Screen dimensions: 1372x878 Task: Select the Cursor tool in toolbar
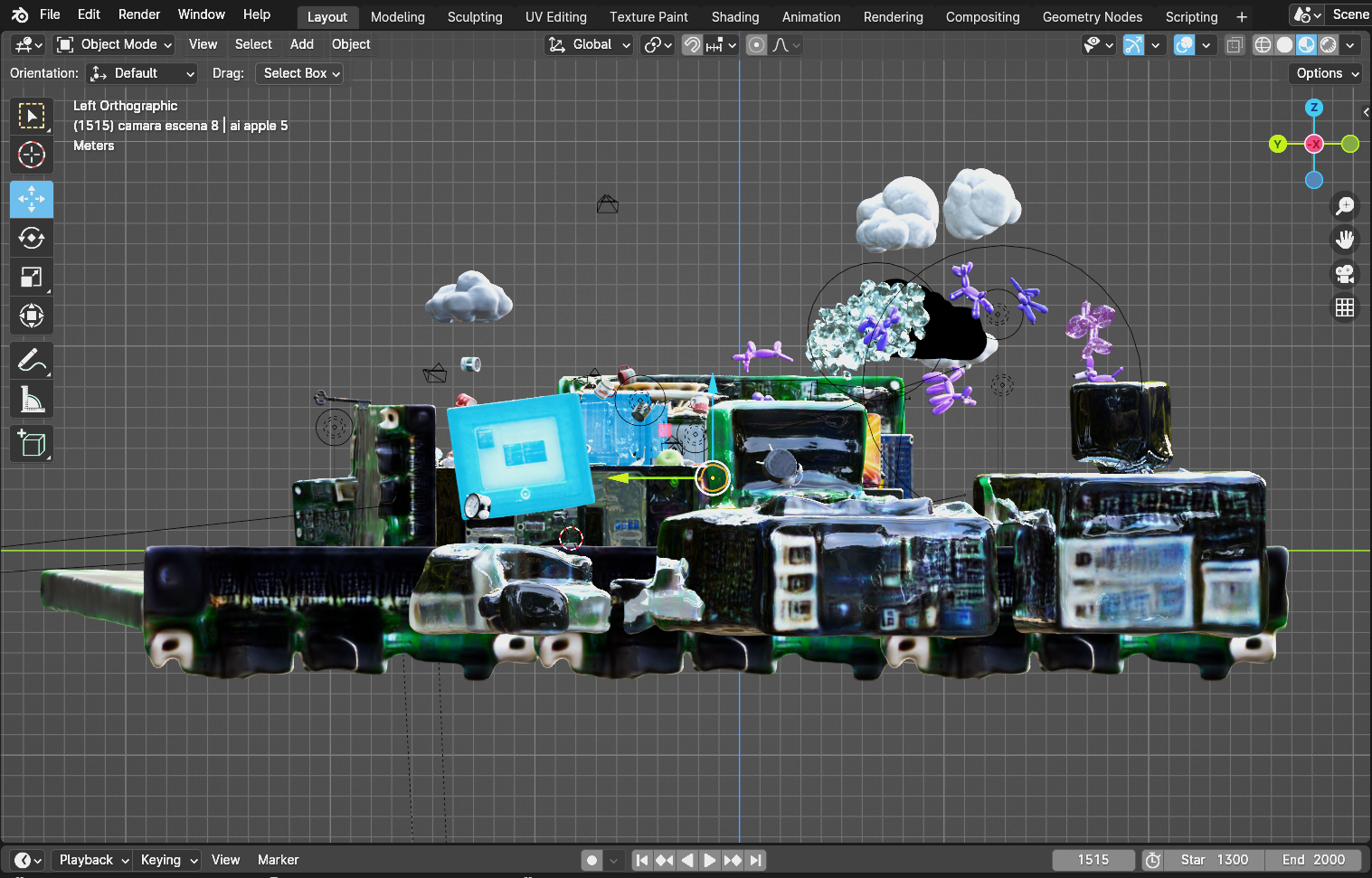[32, 155]
